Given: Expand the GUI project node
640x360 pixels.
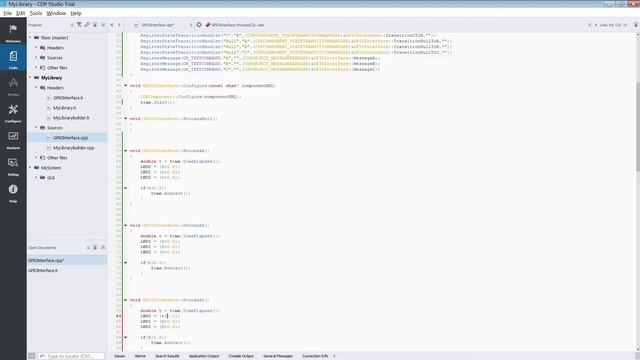Looking at the screenshot, I should 36,178.
